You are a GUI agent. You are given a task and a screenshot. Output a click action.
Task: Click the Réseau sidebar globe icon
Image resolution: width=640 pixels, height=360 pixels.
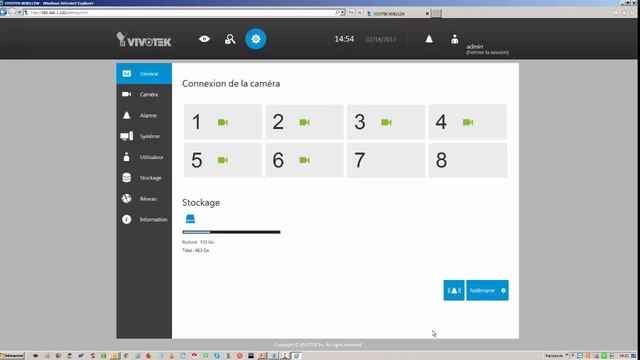coord(127,198)
